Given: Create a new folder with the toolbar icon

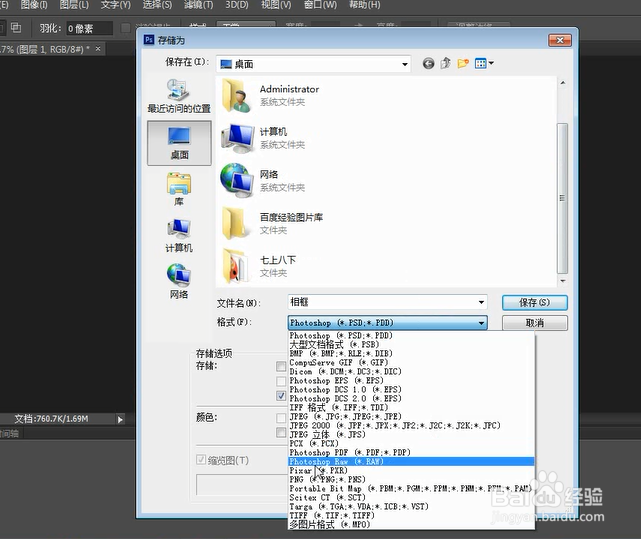Looking at the screenshot, I should 463,63.
